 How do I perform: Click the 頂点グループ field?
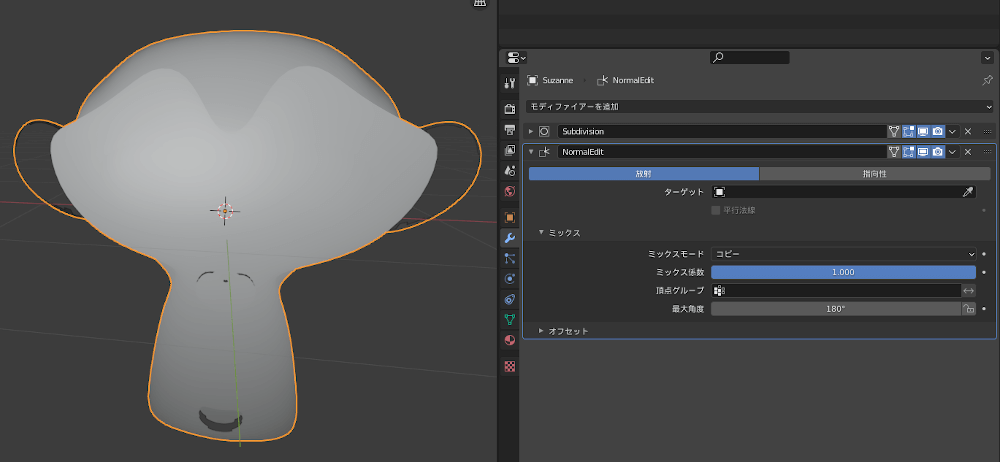pyautogui.click(x=836, y=290)
